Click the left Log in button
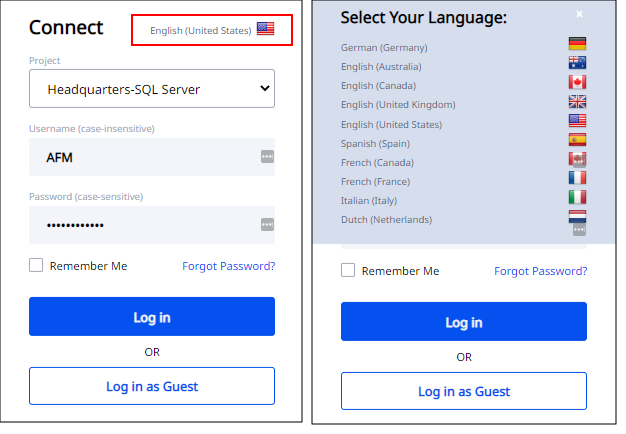 click(x=152, y=317)
